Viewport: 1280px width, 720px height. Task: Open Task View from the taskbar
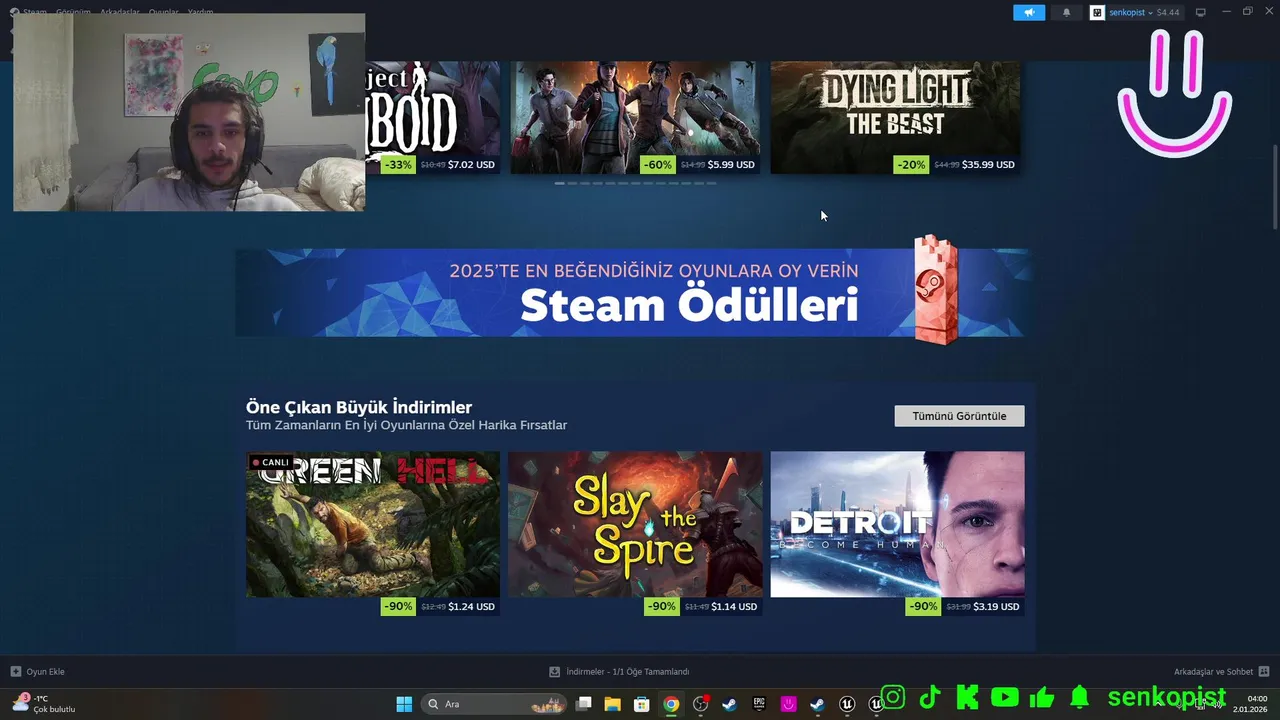coord(584,704)
